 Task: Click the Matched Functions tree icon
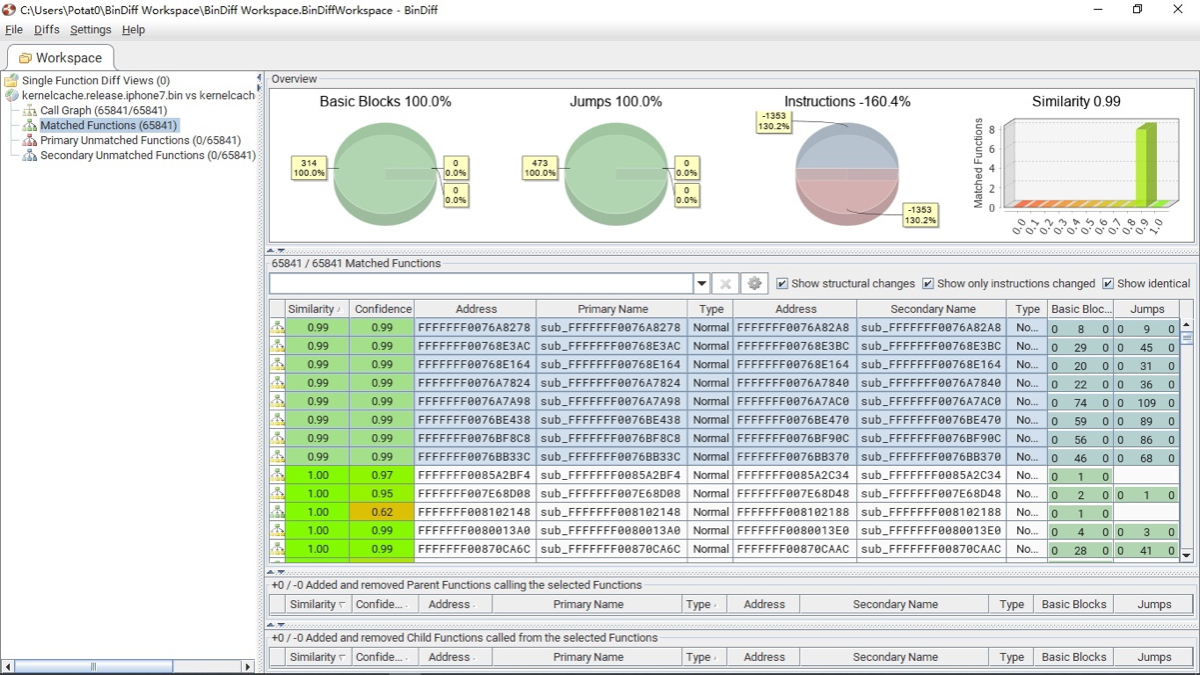tap(30, 125)
